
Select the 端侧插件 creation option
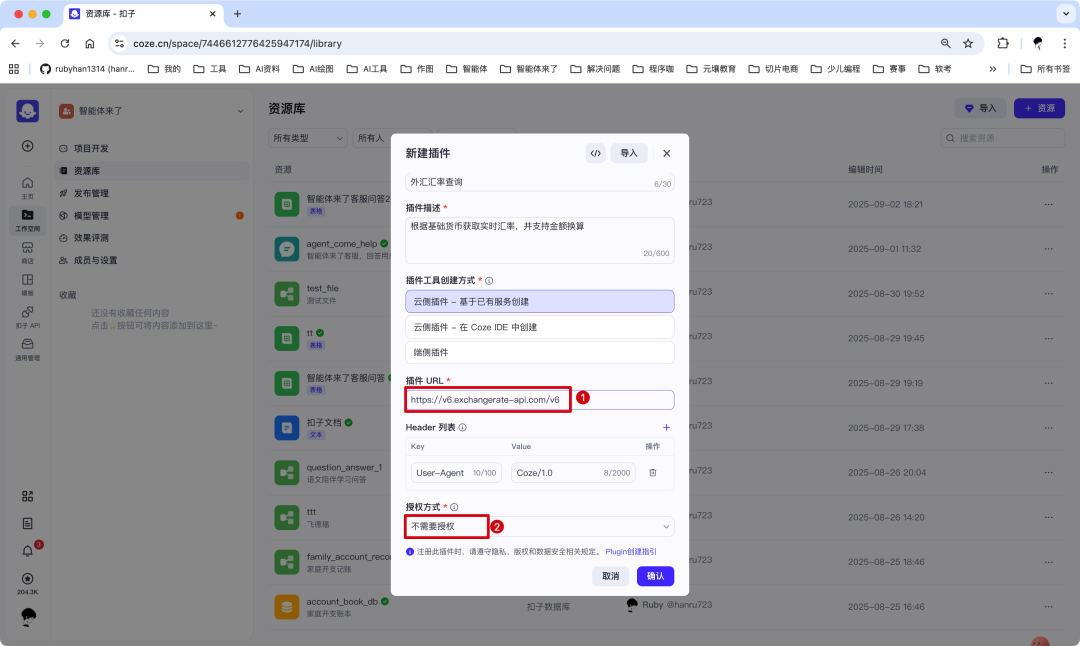click(539, 352)
